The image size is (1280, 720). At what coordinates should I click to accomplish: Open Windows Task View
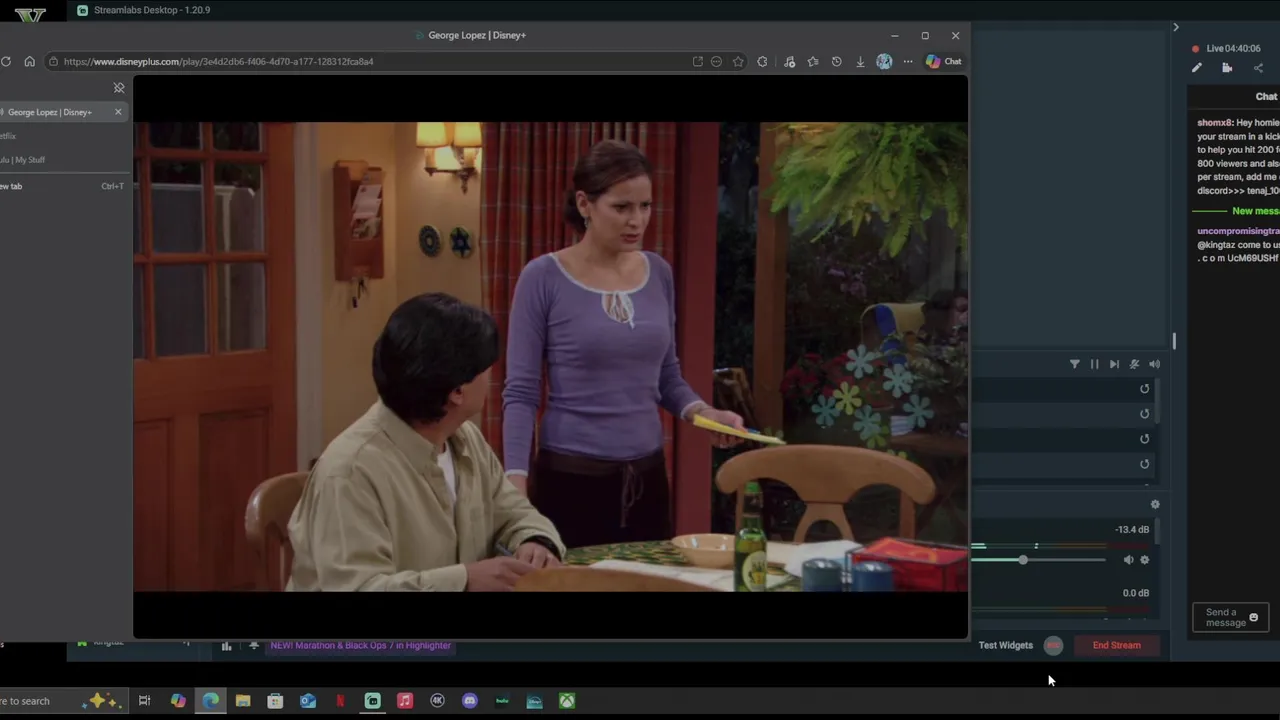click(x=144, y=701)
